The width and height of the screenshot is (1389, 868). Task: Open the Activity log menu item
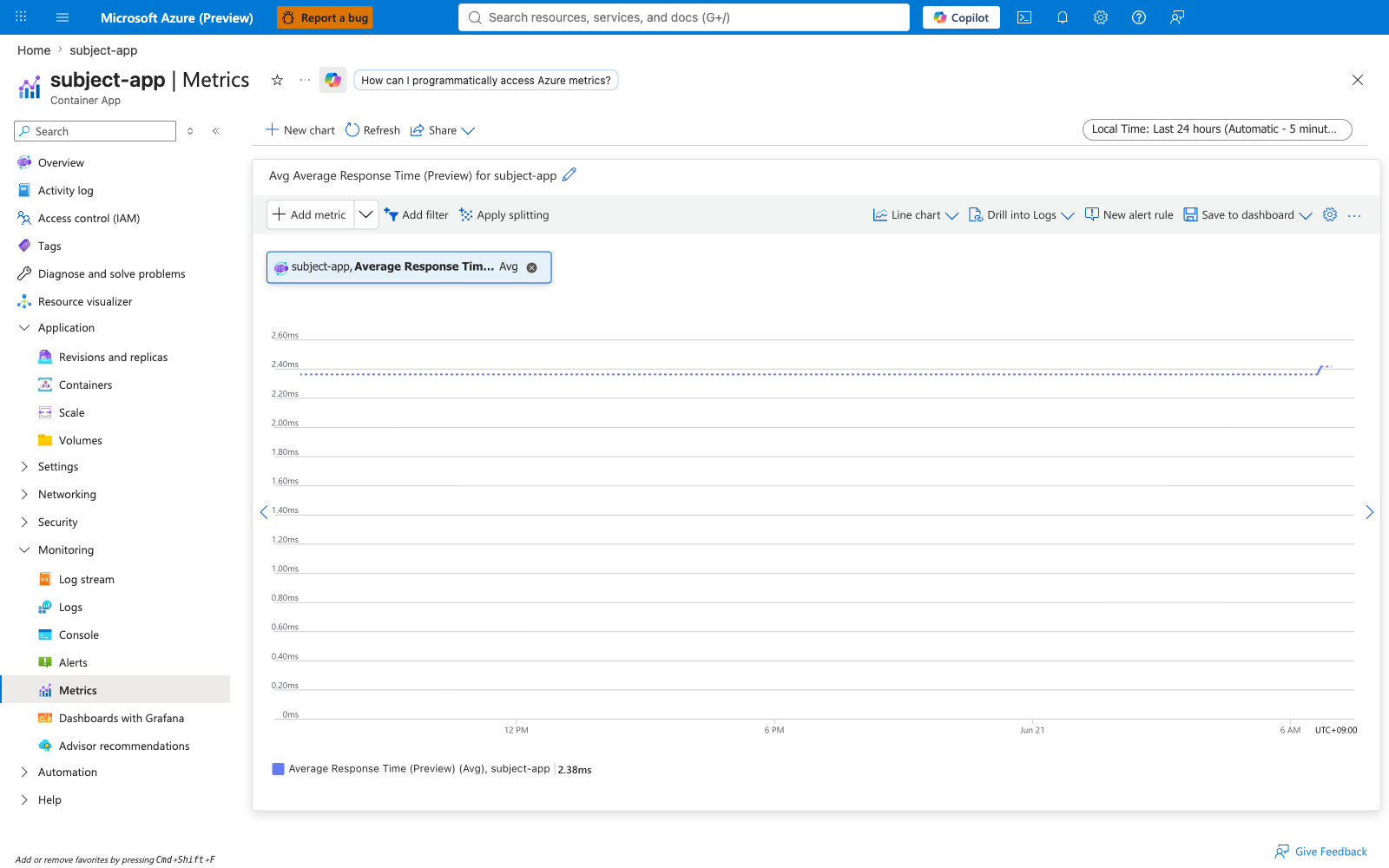[65, 191]
